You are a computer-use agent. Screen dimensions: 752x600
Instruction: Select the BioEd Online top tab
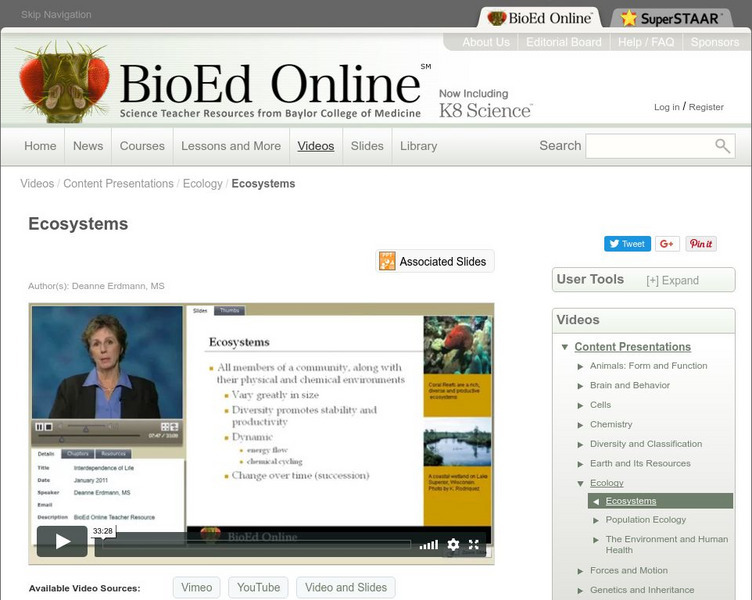click(540, 18)
